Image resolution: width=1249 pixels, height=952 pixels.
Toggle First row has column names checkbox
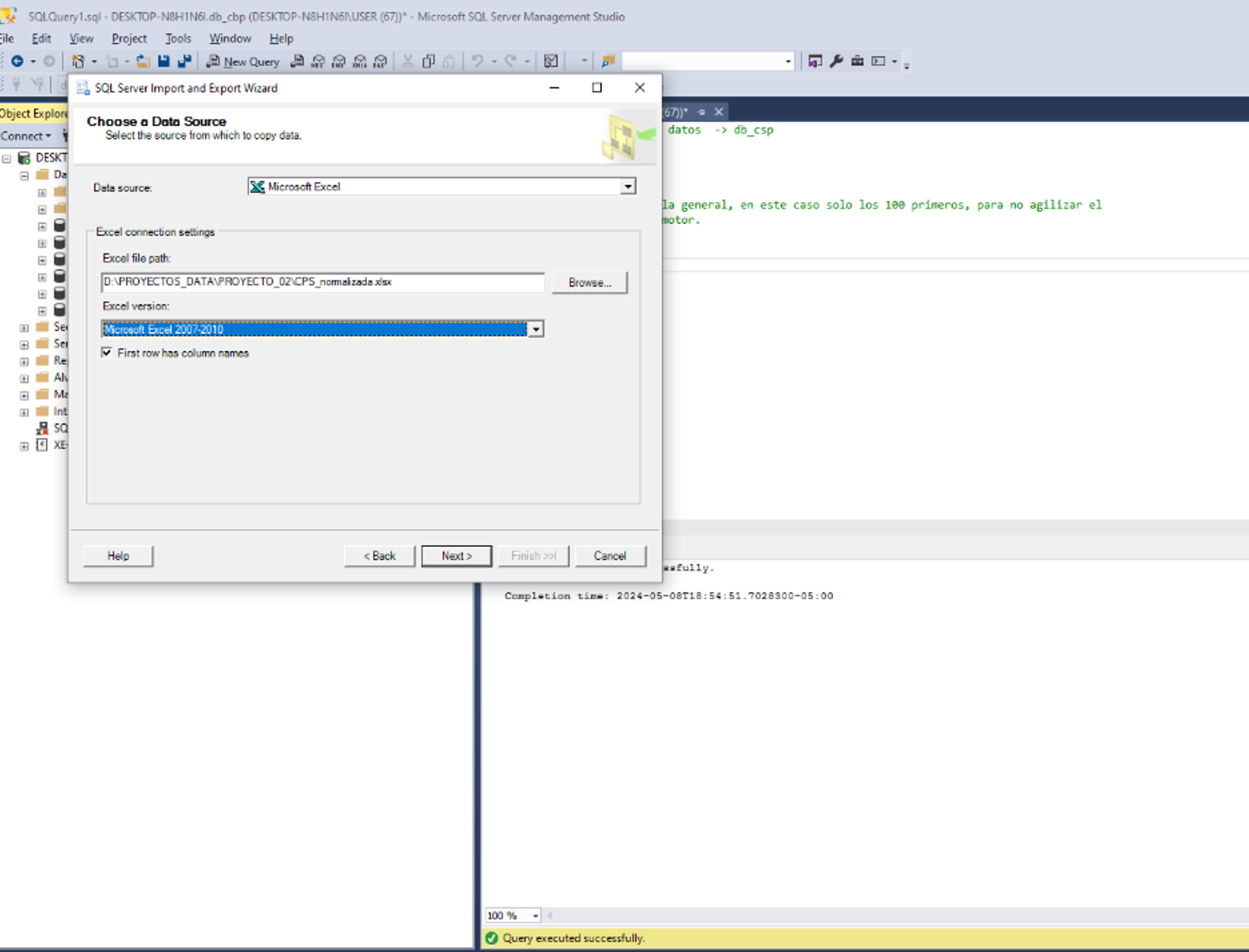(107, 353)
